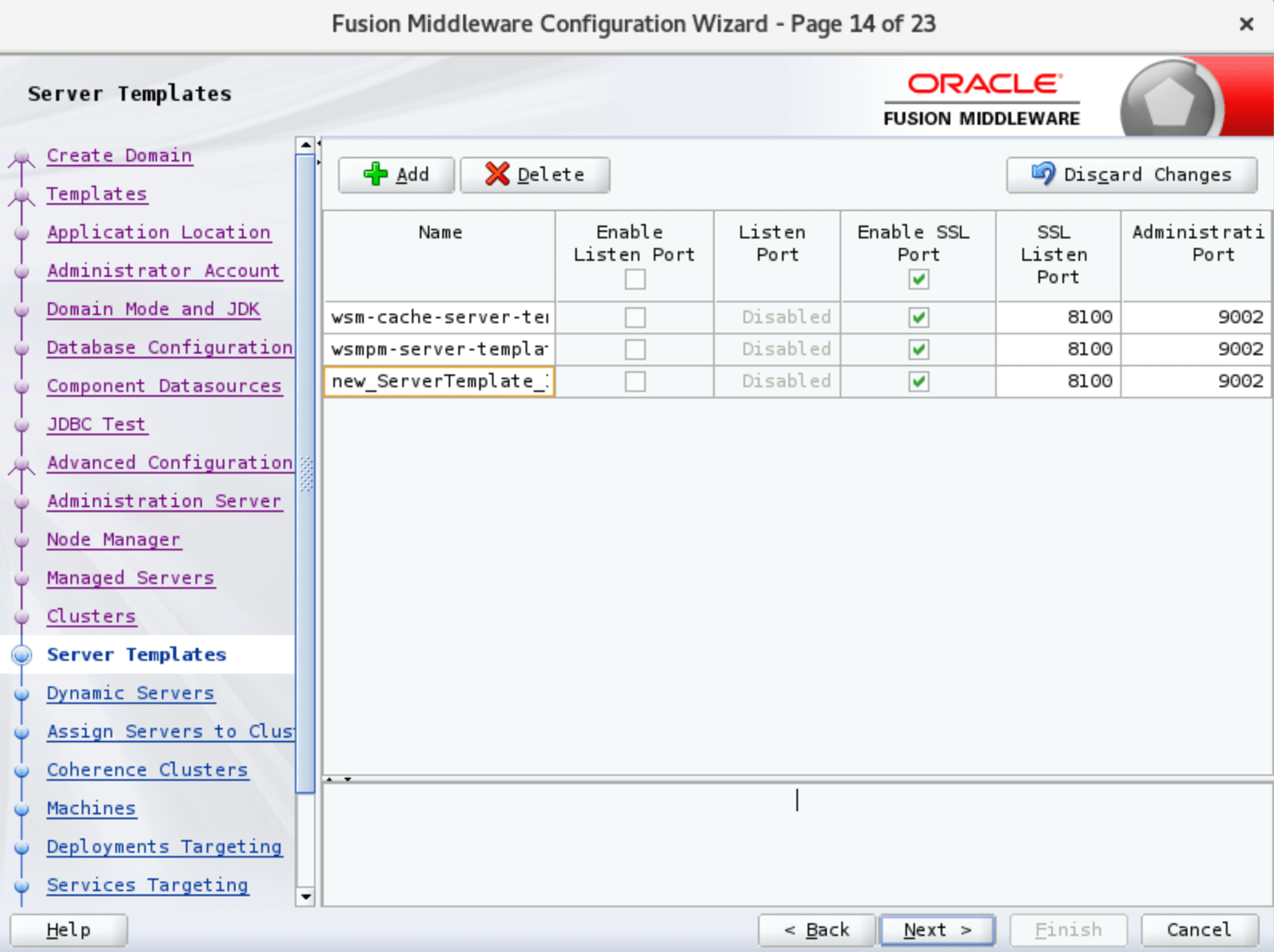The width and height of the screenshot is (1274, 952).
Task: Click the collapse arrows above the message pane
Action: 339,779
